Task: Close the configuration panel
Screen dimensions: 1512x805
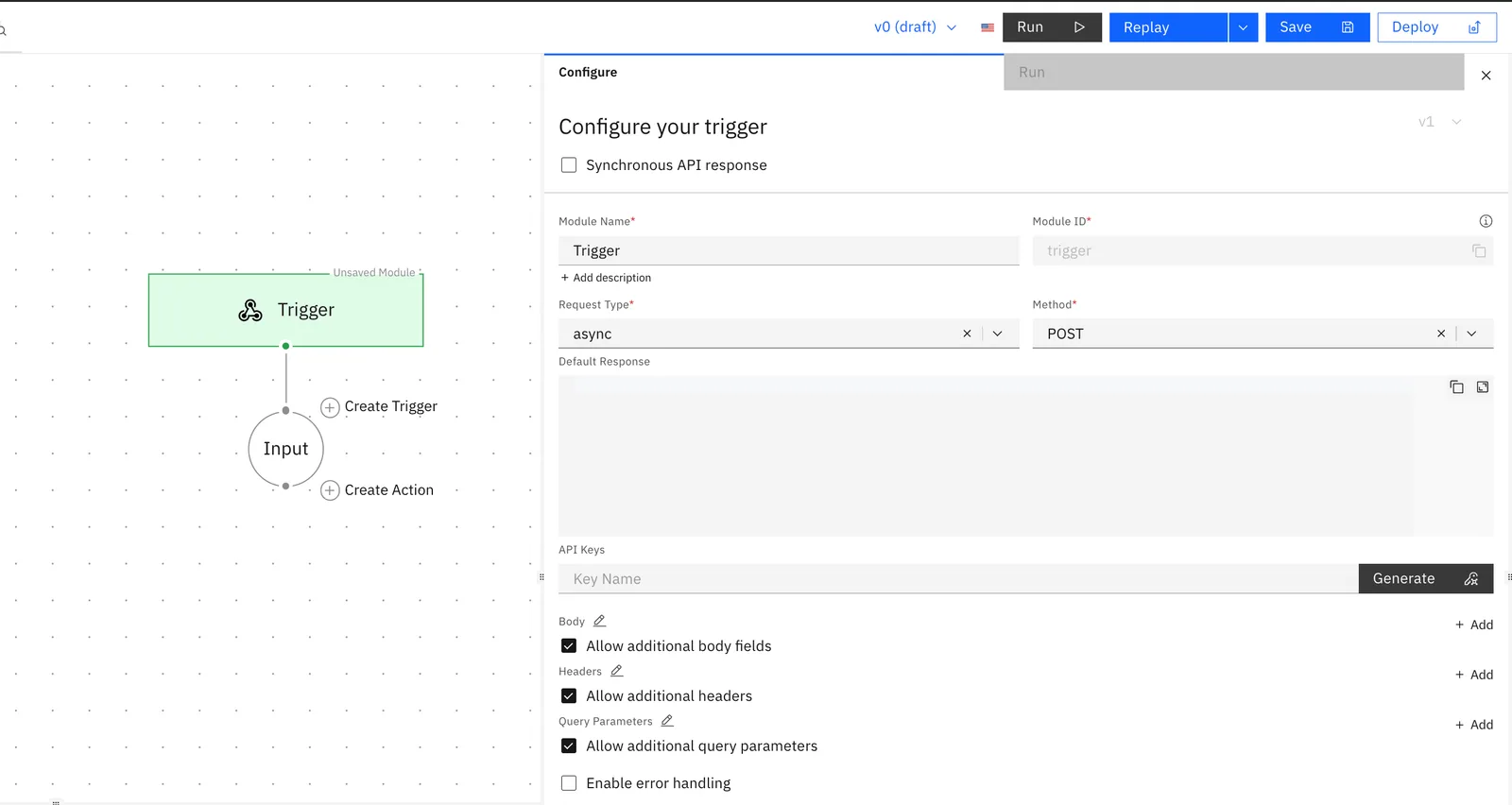Action: tap(1486, 76)
